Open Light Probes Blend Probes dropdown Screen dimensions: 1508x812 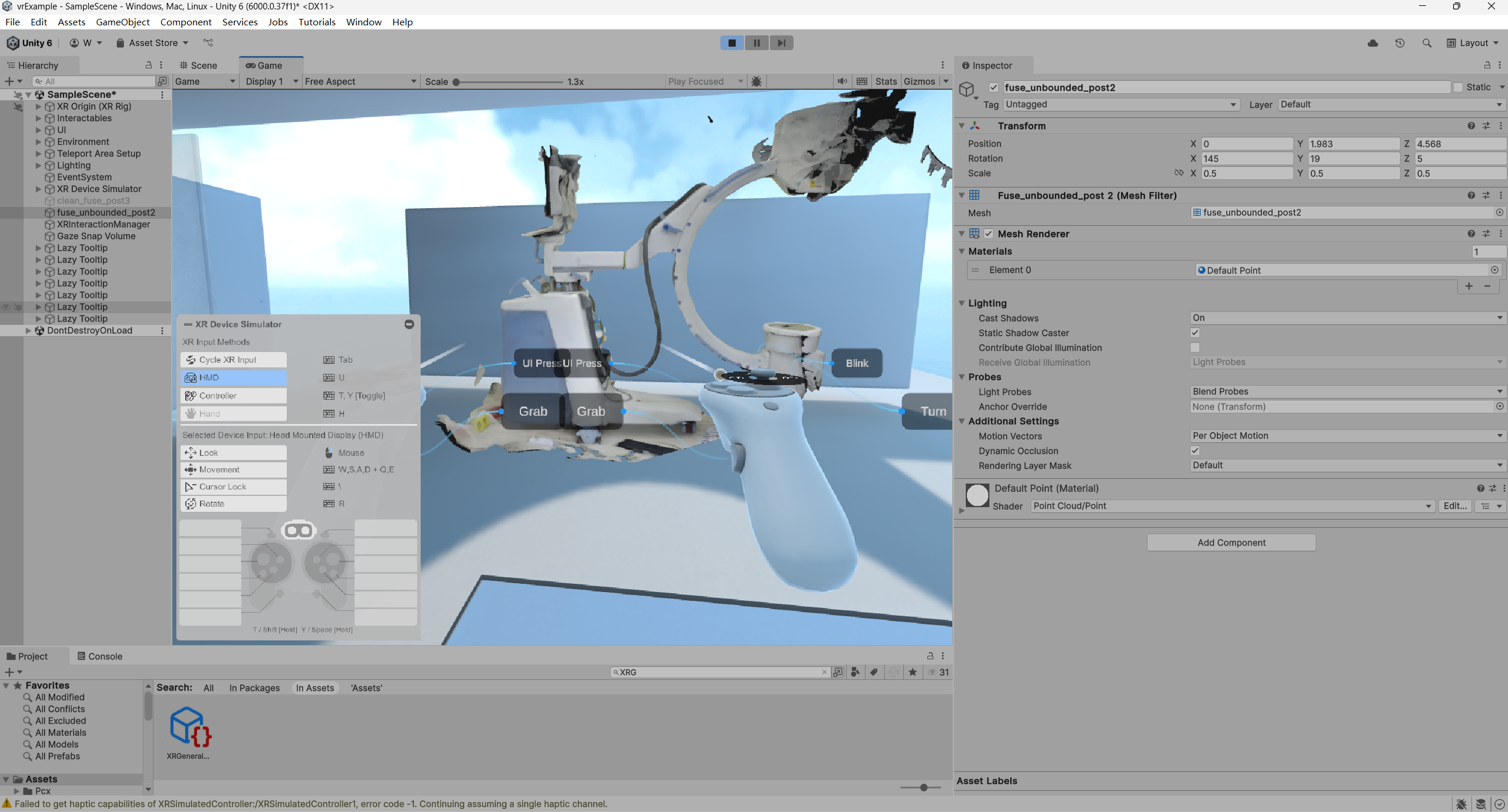(1348, 392)
